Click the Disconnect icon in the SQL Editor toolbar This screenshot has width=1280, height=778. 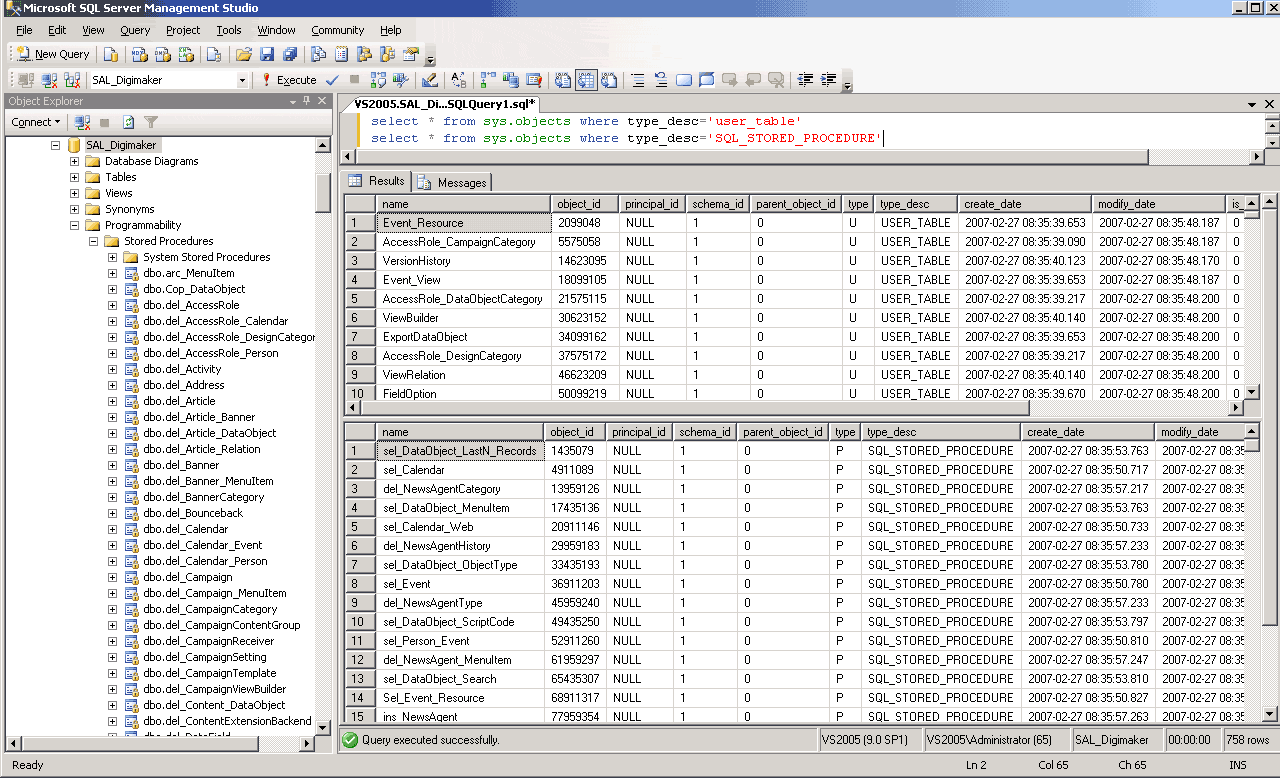tap(49, 80)
